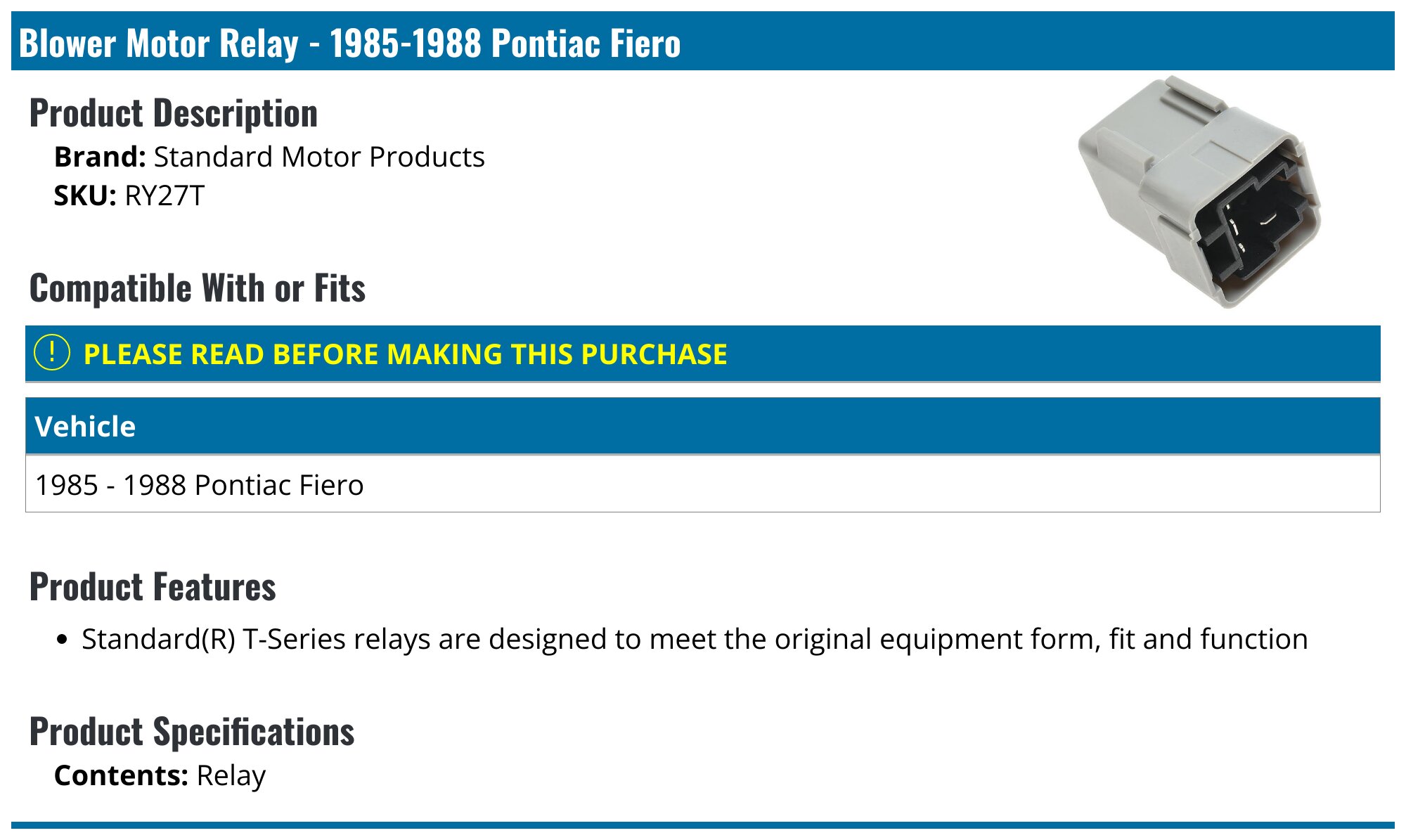Click the Contents: Relay specification line

tap(160, 775)
